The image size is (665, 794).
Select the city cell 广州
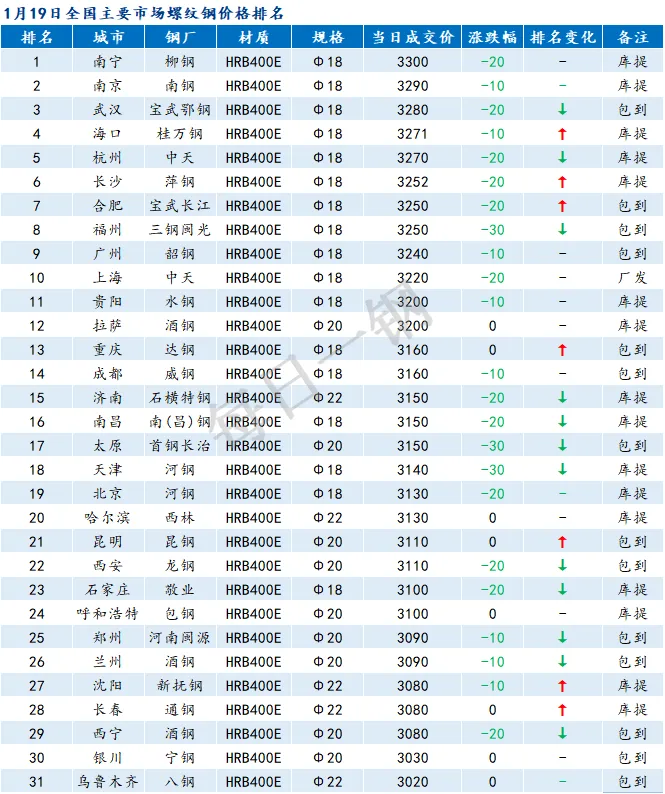tap(107, 254)
